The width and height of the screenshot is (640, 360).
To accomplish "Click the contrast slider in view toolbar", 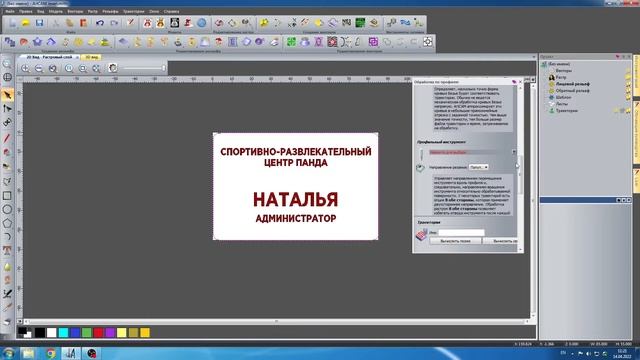I will click(143, 68).
